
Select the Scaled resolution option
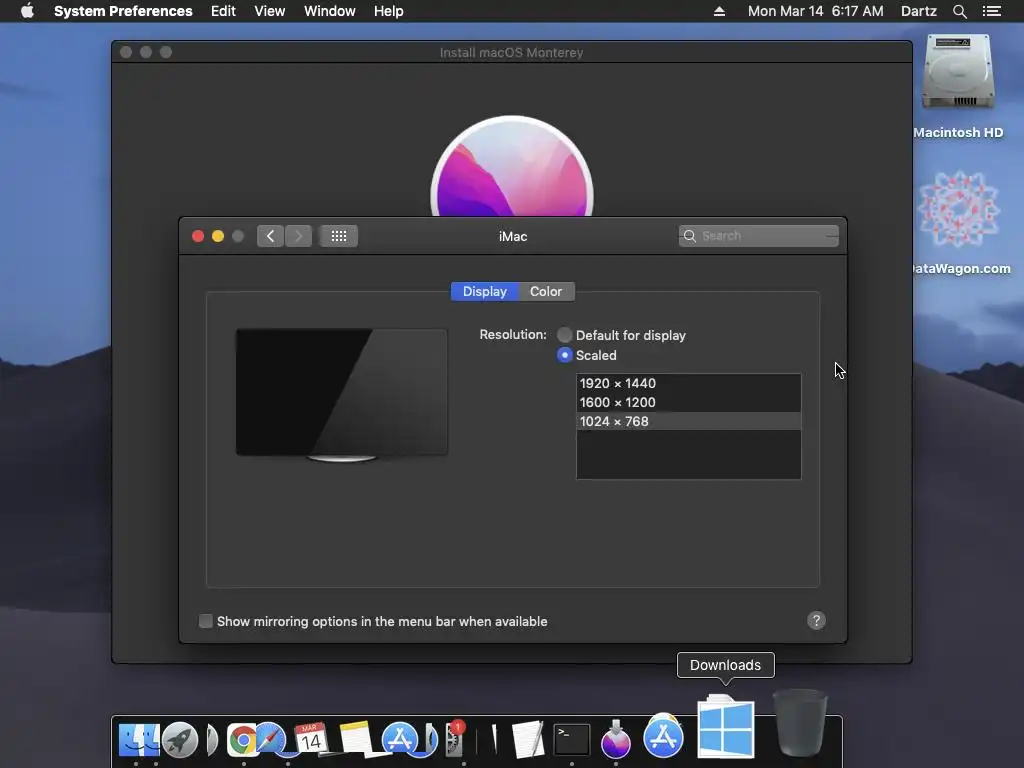(565, 355)
